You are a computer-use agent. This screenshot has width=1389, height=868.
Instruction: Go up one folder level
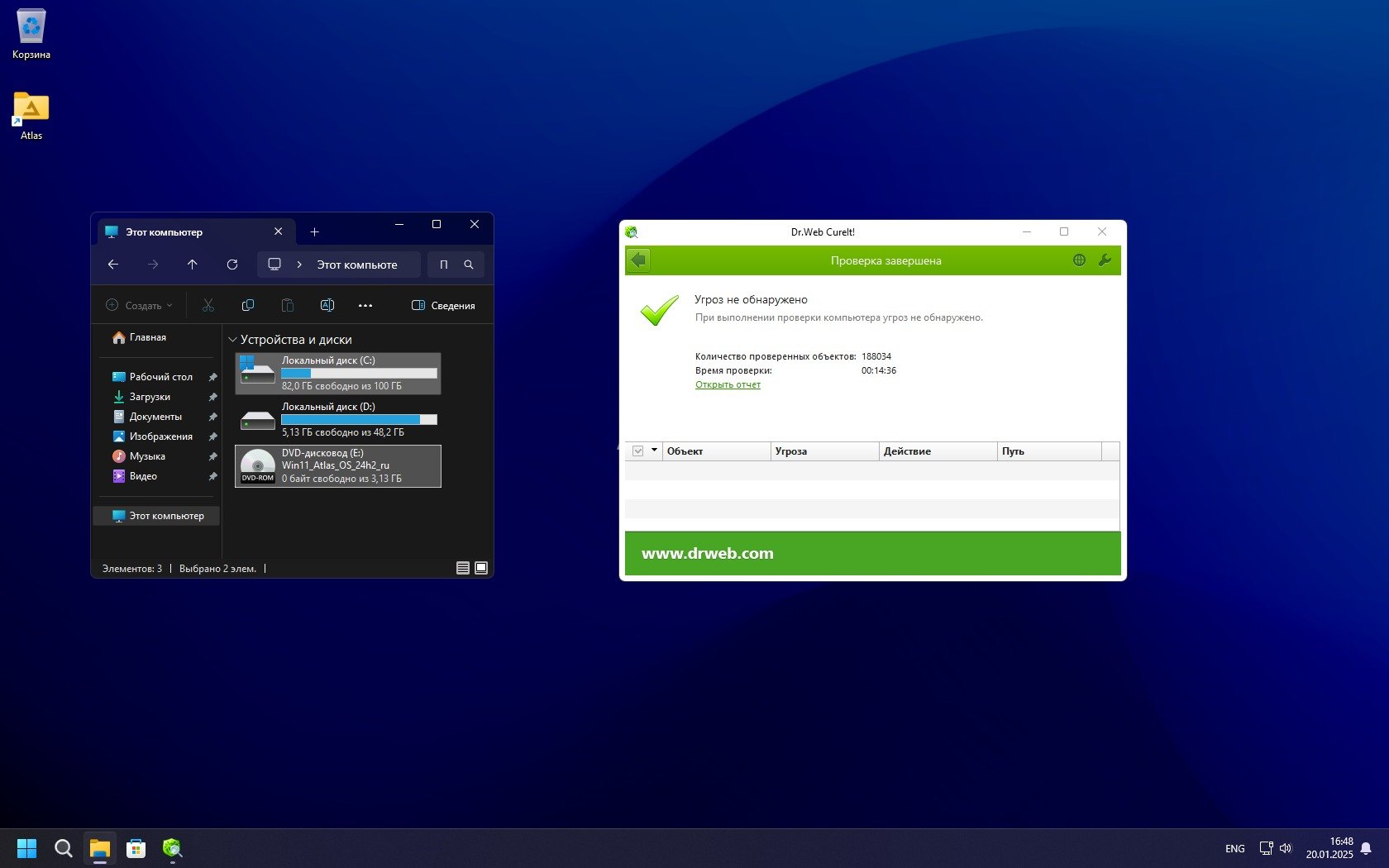pyautogui.click(x=193, y=265)
